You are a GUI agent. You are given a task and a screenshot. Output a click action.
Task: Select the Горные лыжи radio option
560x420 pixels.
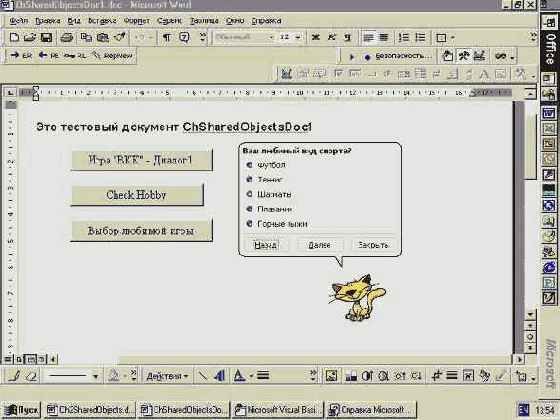pos(277,224)
